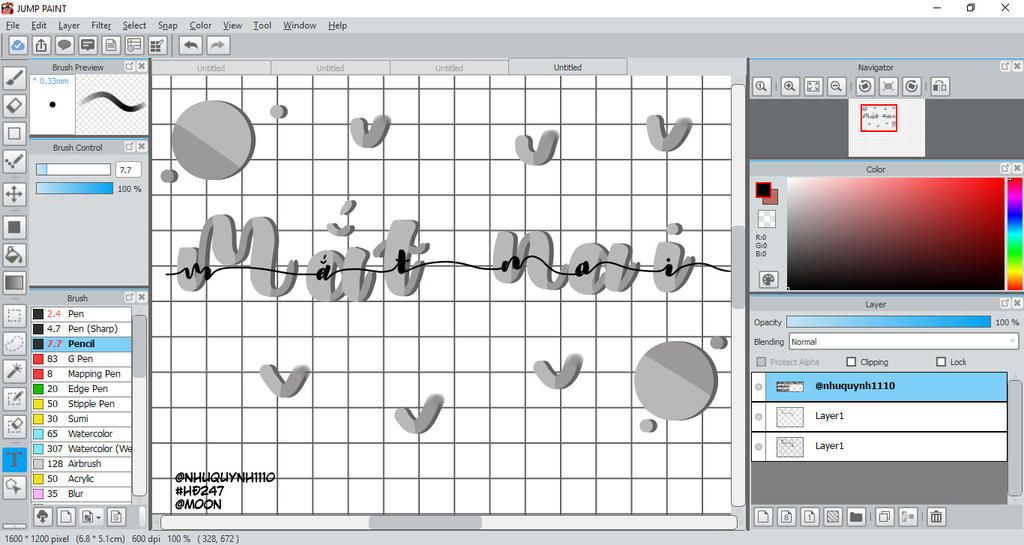The image size is (1024, 545).
Task: Select the rectangular Select tool
Action: [x=14, y=317]
